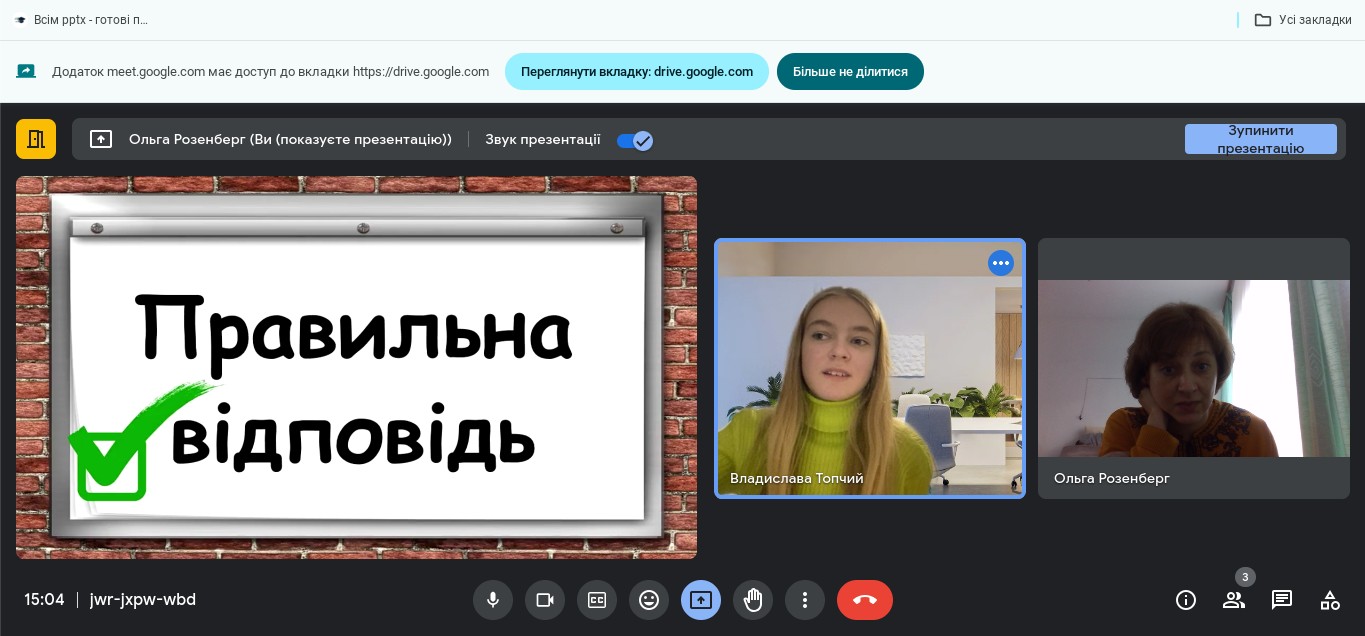
Task: Click Зупинити презентацію button
Action: click(1260, 139)
